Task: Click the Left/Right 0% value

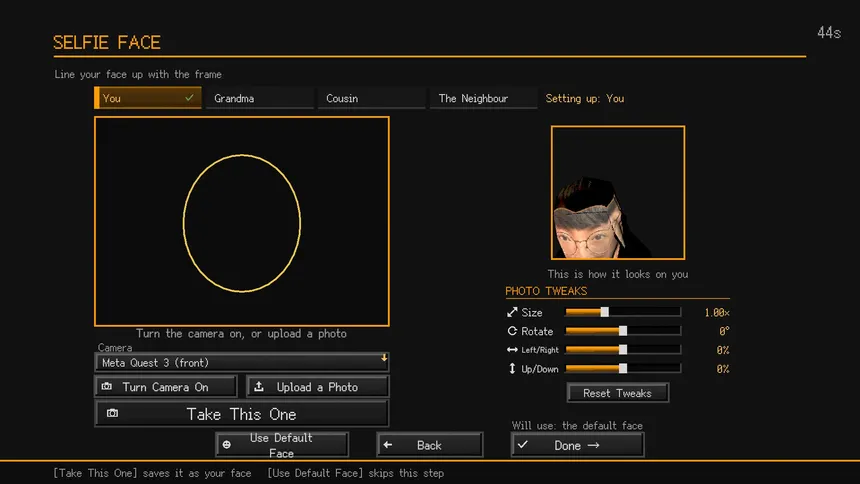Action: (723, 350)
